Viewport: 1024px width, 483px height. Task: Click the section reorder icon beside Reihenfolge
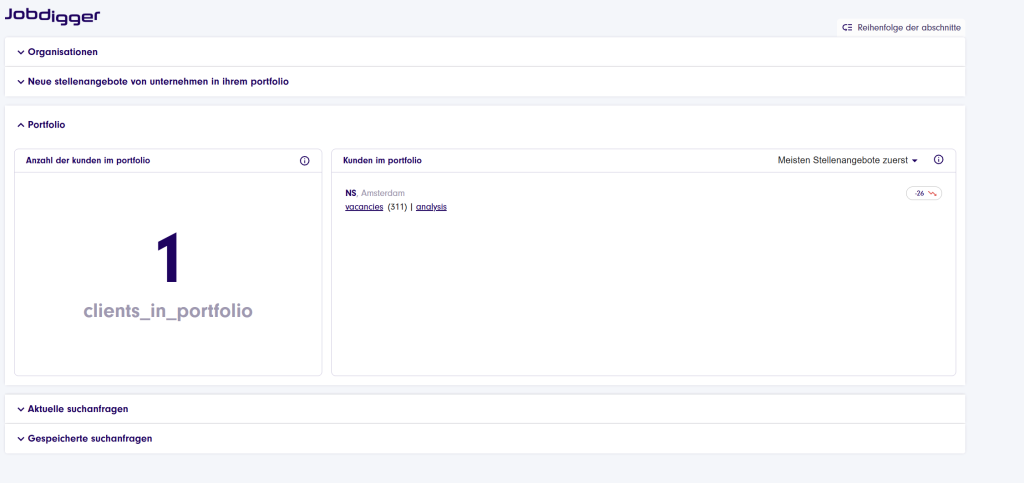[847, 28]
